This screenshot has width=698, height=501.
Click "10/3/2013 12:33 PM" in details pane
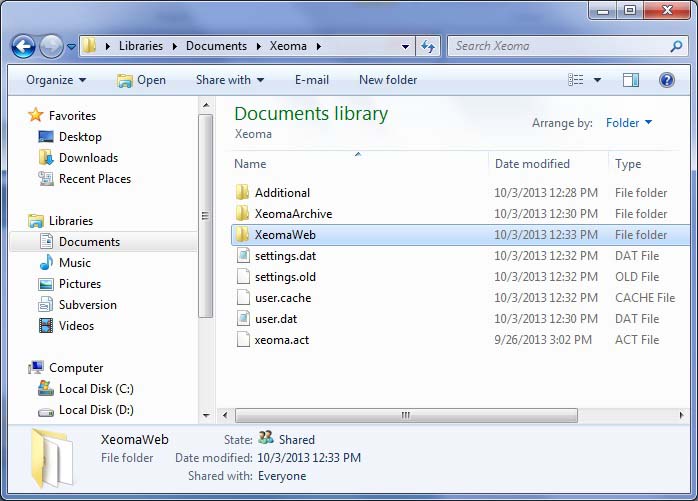tap(309, 458)
